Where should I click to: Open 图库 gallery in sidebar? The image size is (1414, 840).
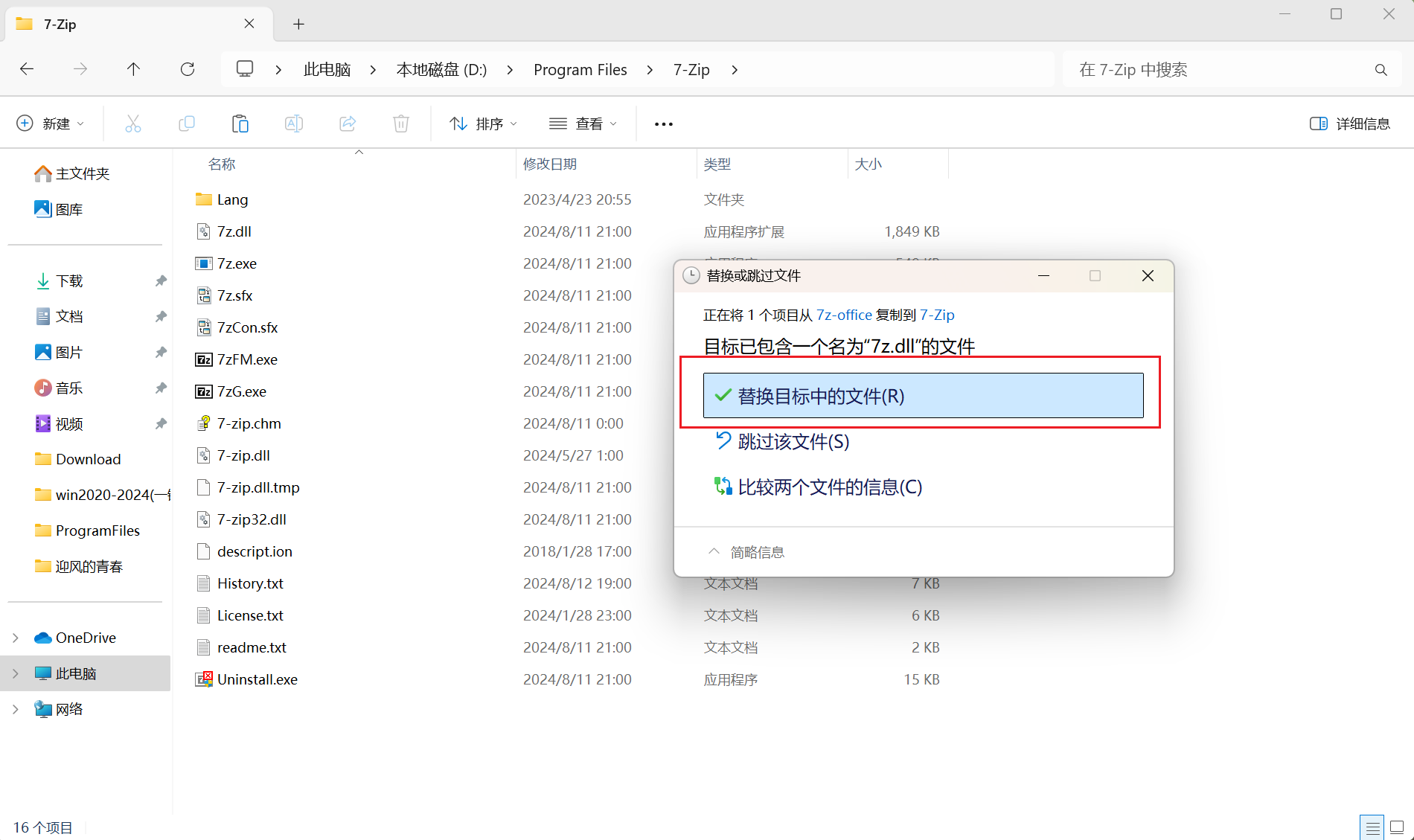(x=59, y=209)
